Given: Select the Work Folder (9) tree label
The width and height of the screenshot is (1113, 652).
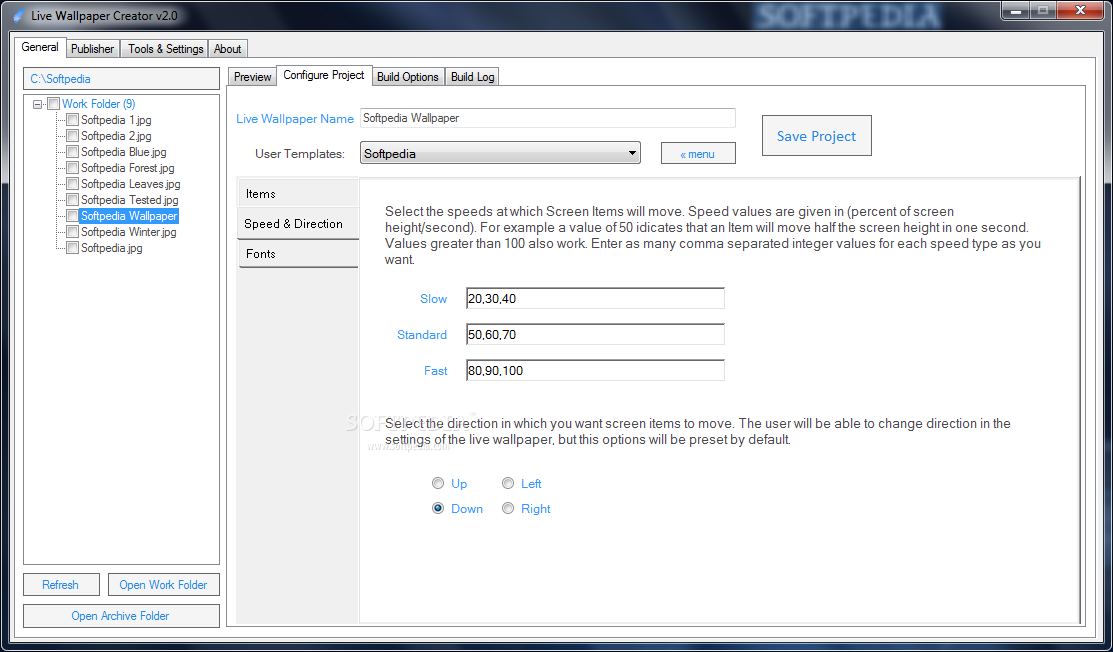Looking at the screenshot, I should point(99,104).
